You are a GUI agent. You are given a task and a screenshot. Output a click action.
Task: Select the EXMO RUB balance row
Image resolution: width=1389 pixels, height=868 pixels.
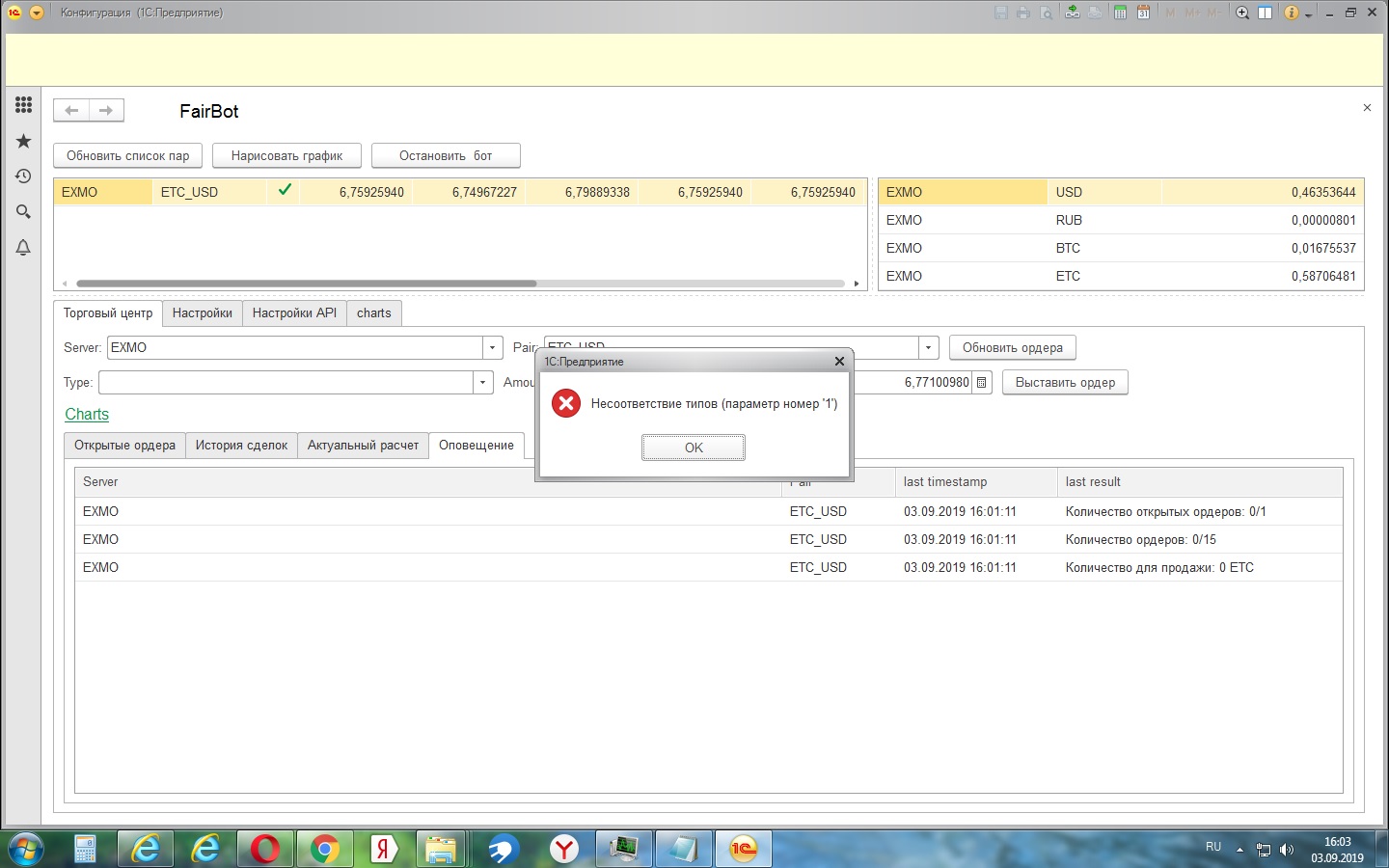(1121, 220)
